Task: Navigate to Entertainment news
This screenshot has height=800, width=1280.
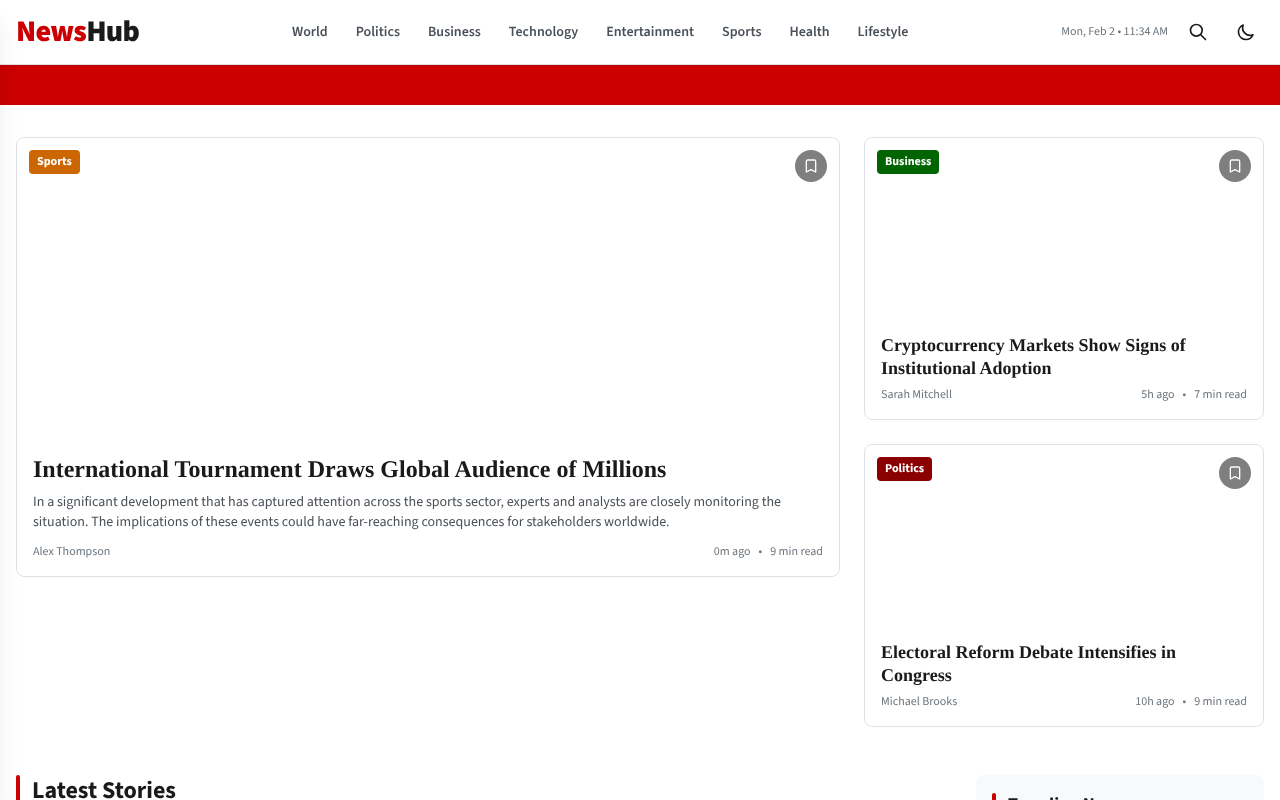Action: point(649,32)
